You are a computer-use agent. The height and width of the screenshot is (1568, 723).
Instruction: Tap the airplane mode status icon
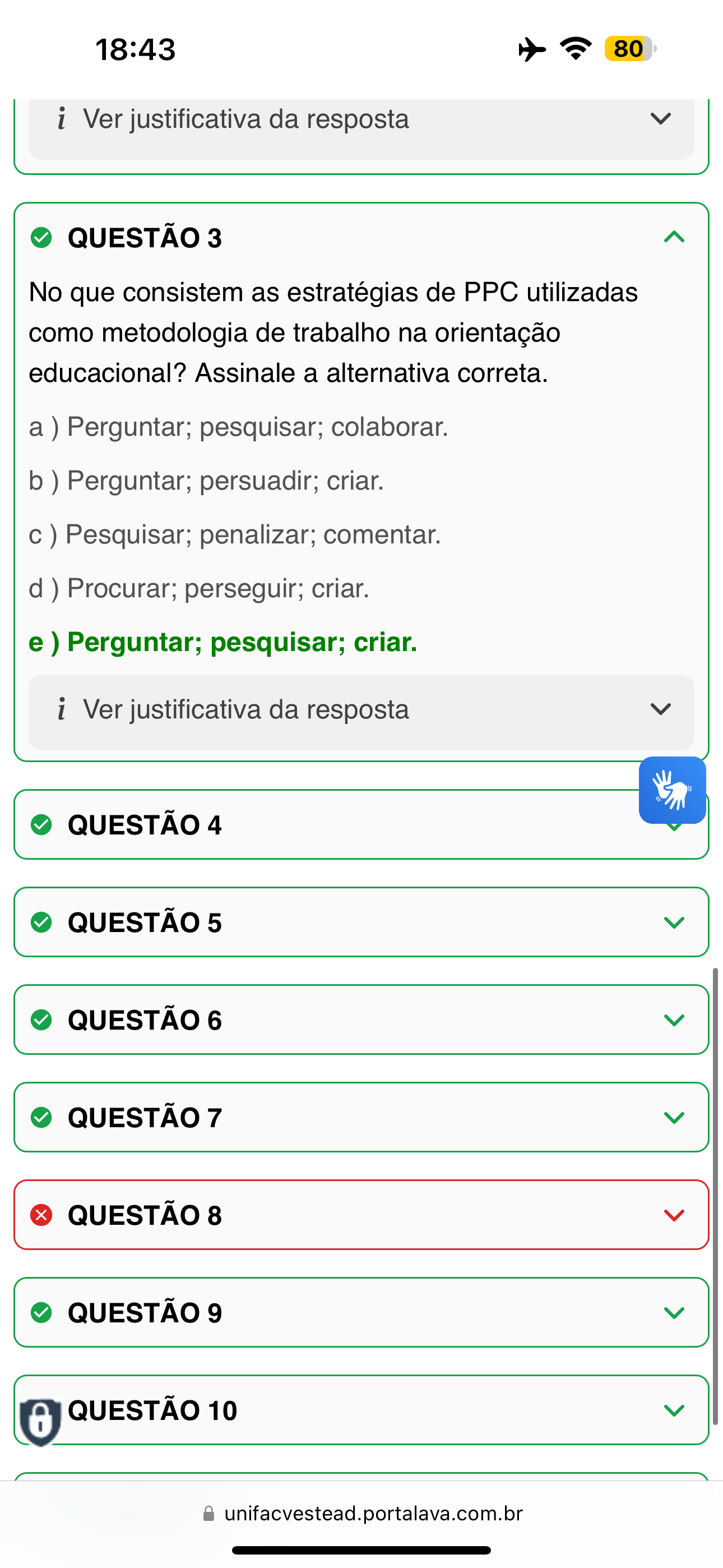532,49
